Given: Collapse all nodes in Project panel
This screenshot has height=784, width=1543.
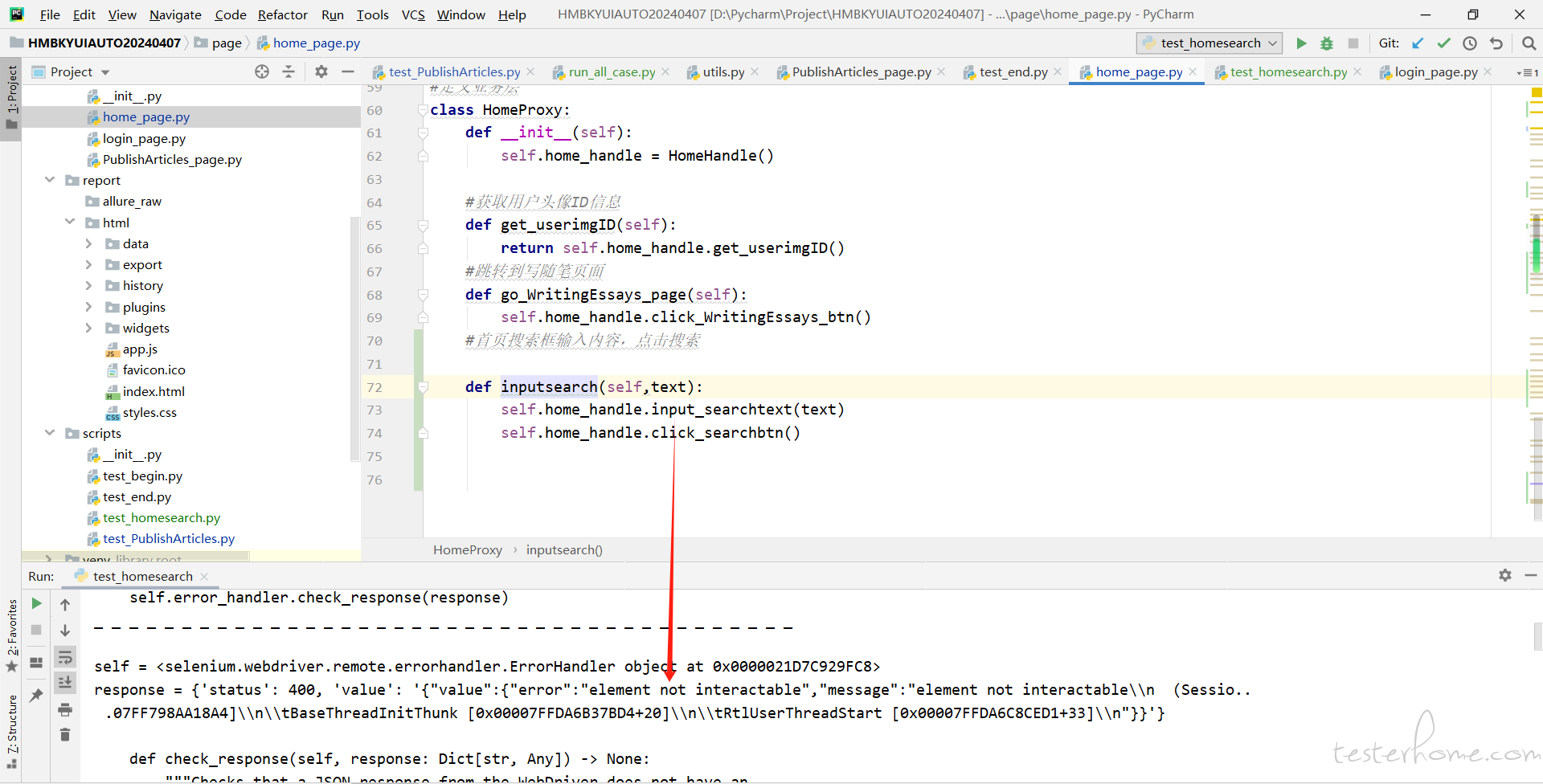Looking at the screenshot, I should [289, 71].
